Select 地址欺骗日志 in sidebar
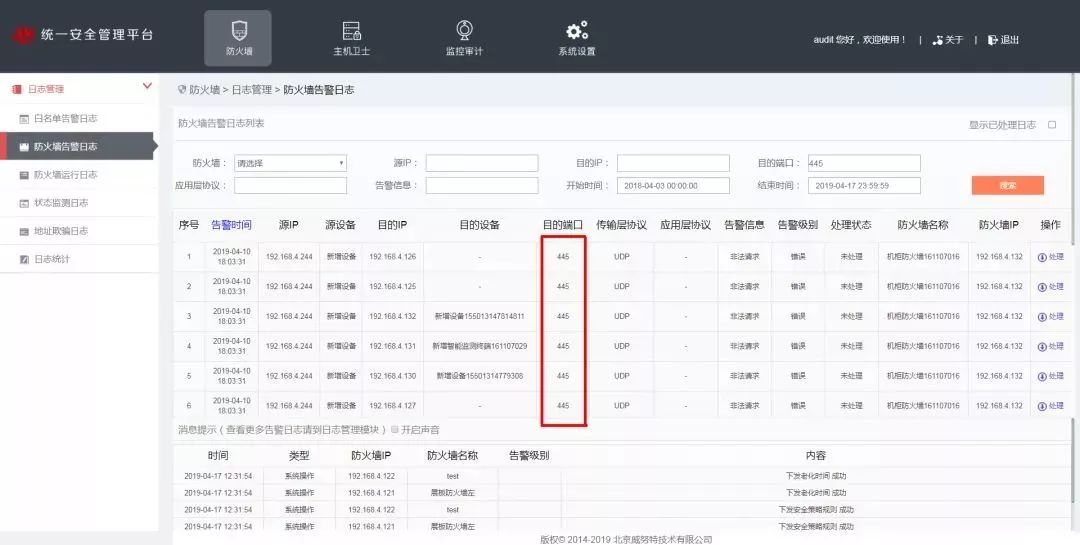 (x=61, y=232)
